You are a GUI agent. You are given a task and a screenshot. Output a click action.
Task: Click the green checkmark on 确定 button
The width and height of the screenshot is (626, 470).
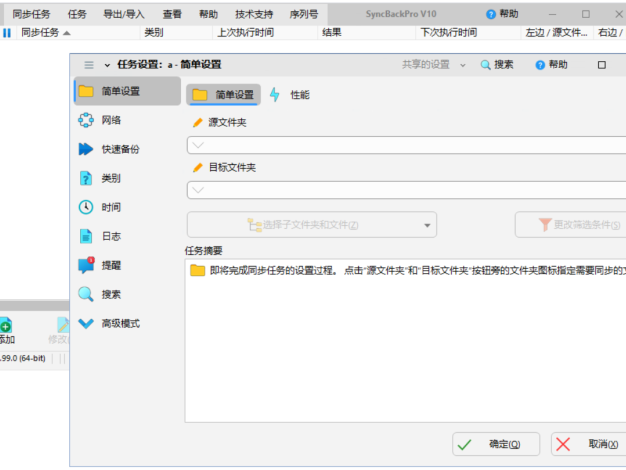464,444
